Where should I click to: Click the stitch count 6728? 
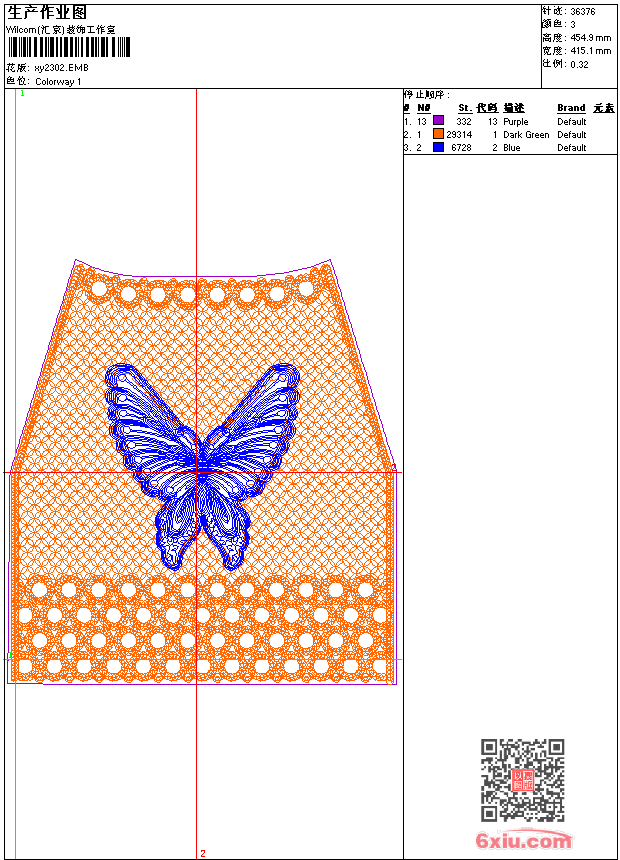pos(461,148)
